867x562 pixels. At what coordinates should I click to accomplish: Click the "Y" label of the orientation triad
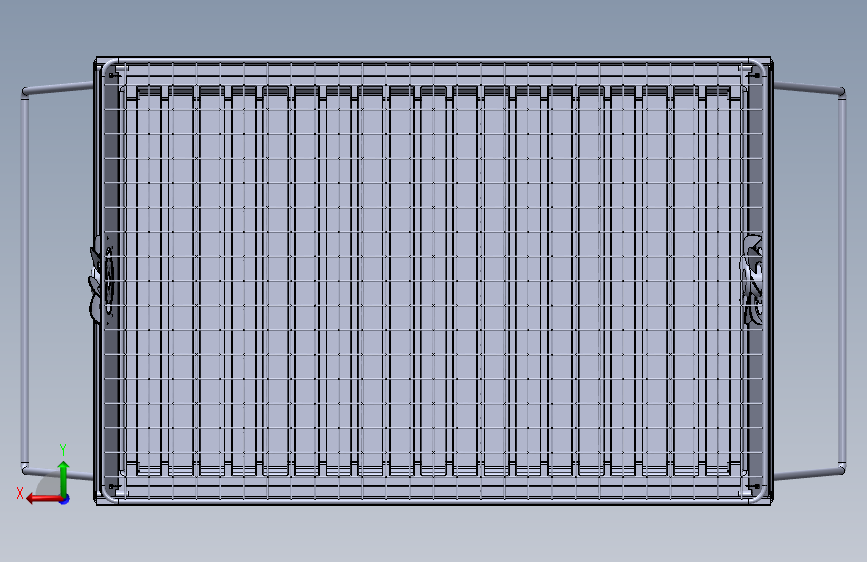click(x=63, y=450)
